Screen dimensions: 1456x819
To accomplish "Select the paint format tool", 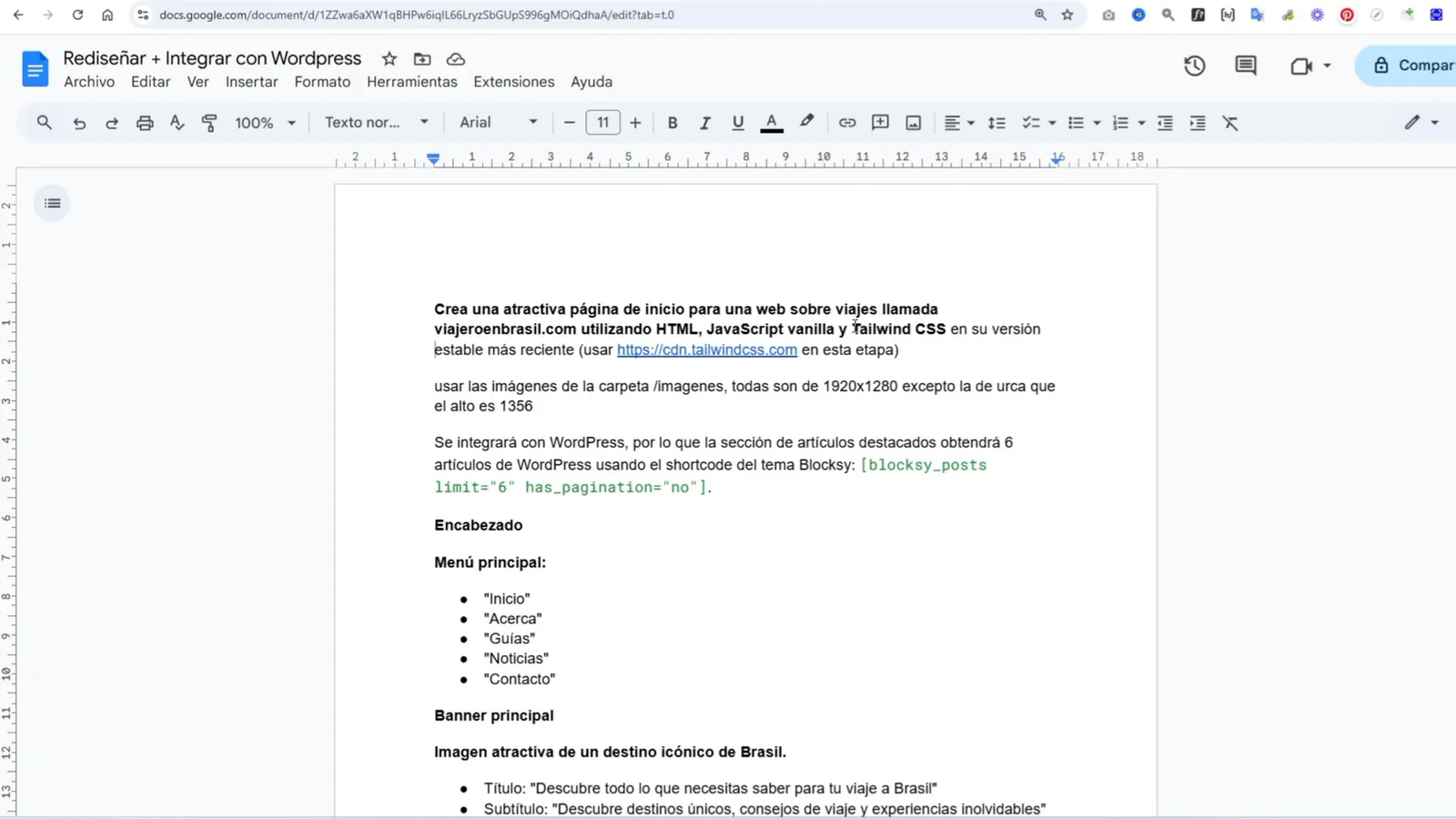I will 209,122.
